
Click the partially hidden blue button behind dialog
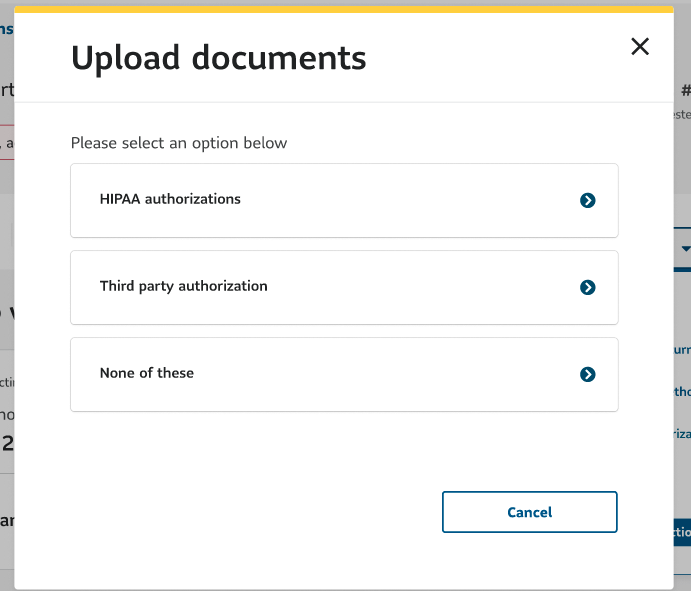coord(681,532)
